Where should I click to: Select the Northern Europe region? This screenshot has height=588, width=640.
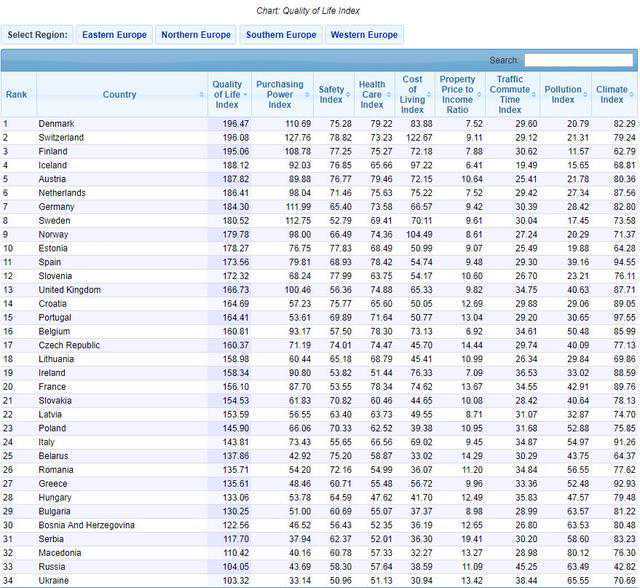pos(195,35)
